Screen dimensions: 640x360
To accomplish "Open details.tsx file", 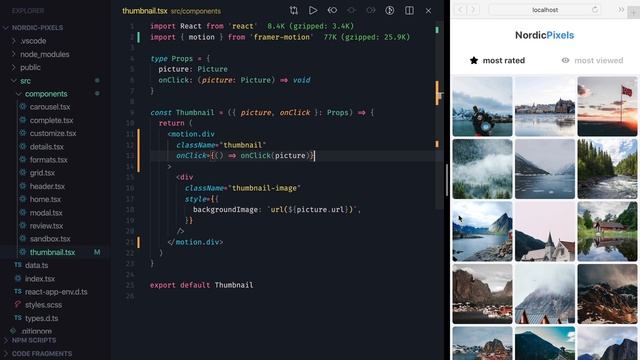I will coord(47,147).
